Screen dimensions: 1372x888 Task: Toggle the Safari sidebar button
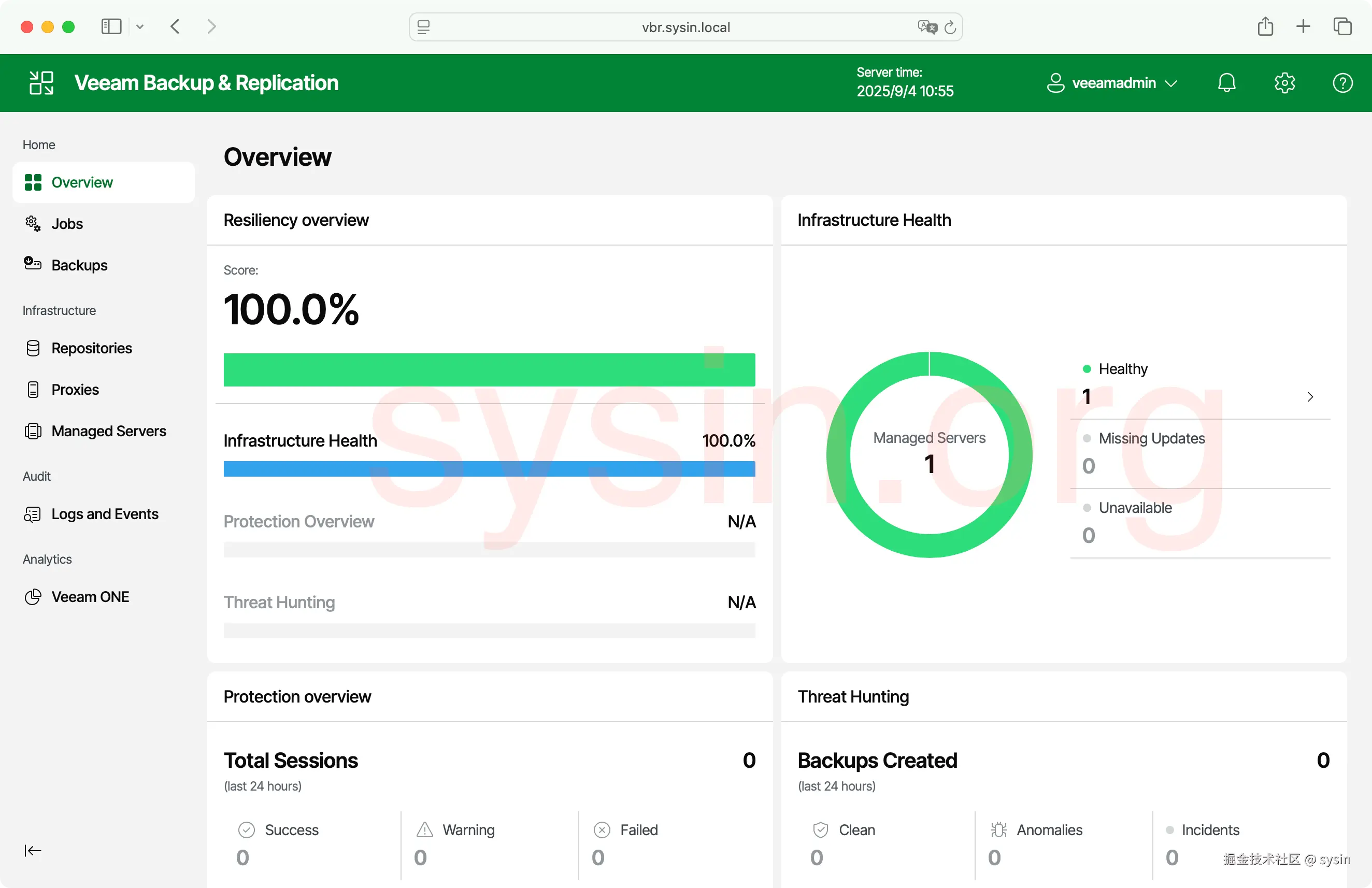pos(111,26)
